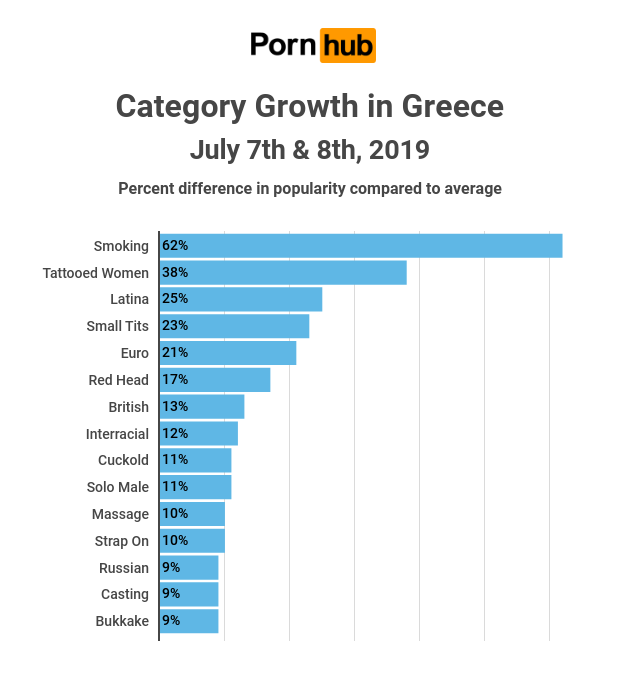
Task: Click the Bukkake bar at chart bottom
Action: [189, 621]
